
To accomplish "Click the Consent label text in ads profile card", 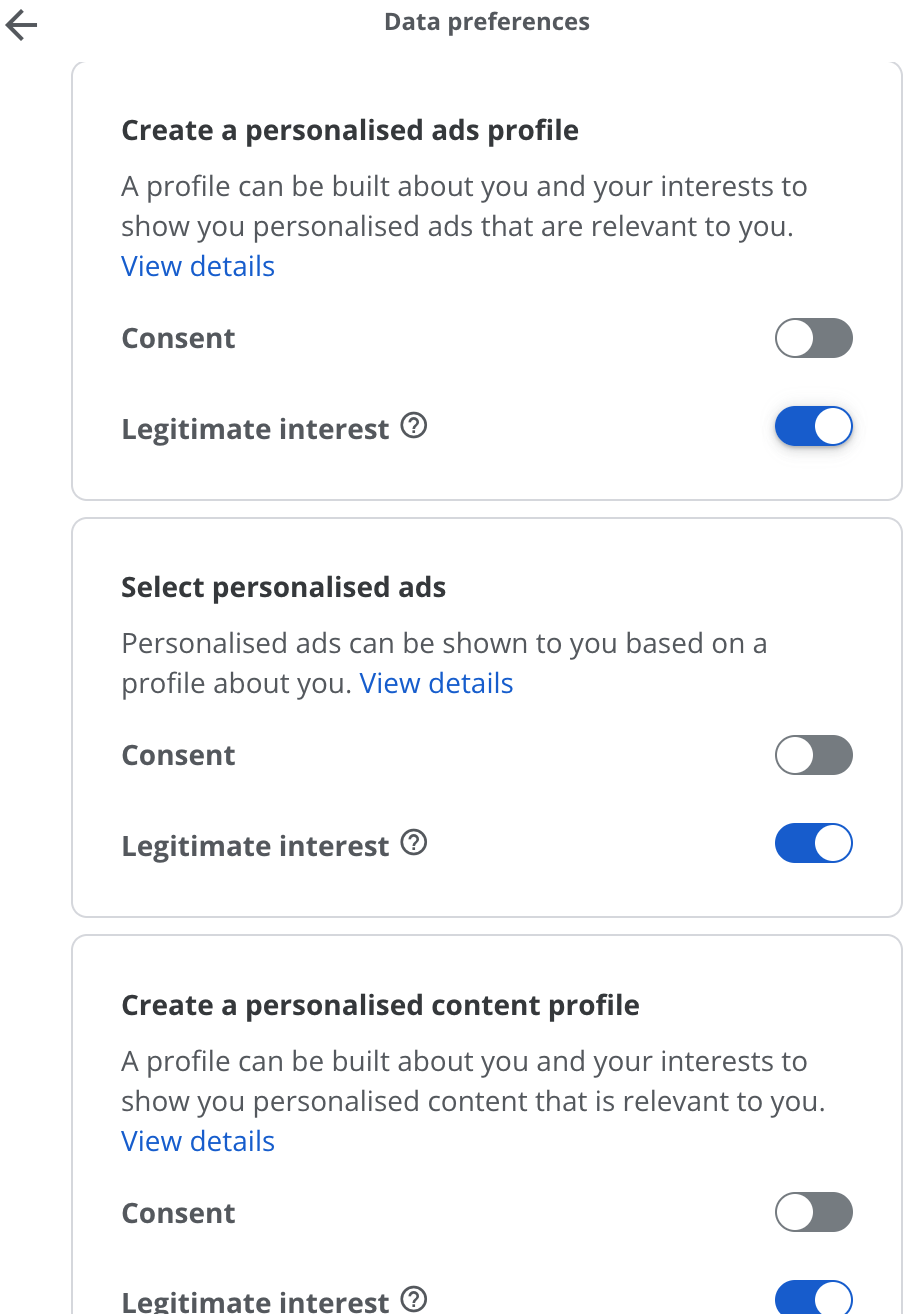I will click(x=179, y=339).
